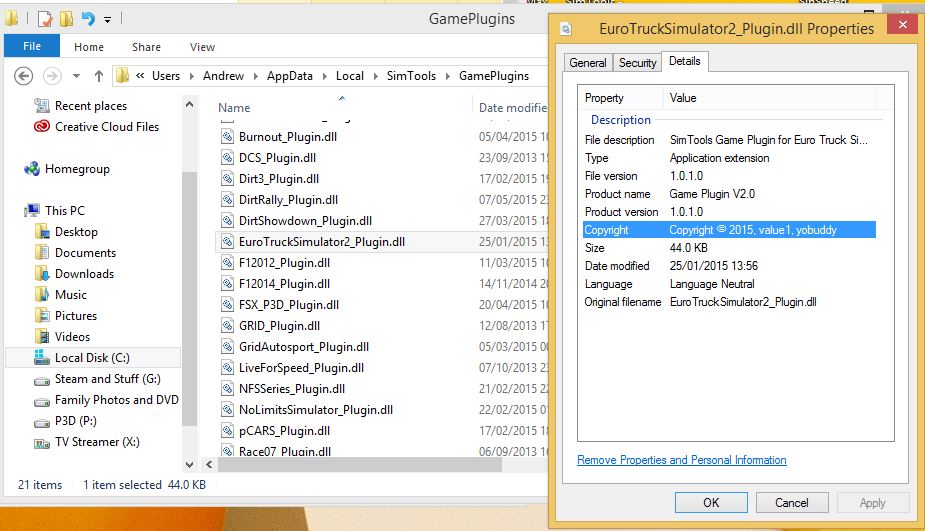The width and height of the screenshot is (925, 531).
Task: Click the DCS_Plugin.dll file icon
Action: 227,158
